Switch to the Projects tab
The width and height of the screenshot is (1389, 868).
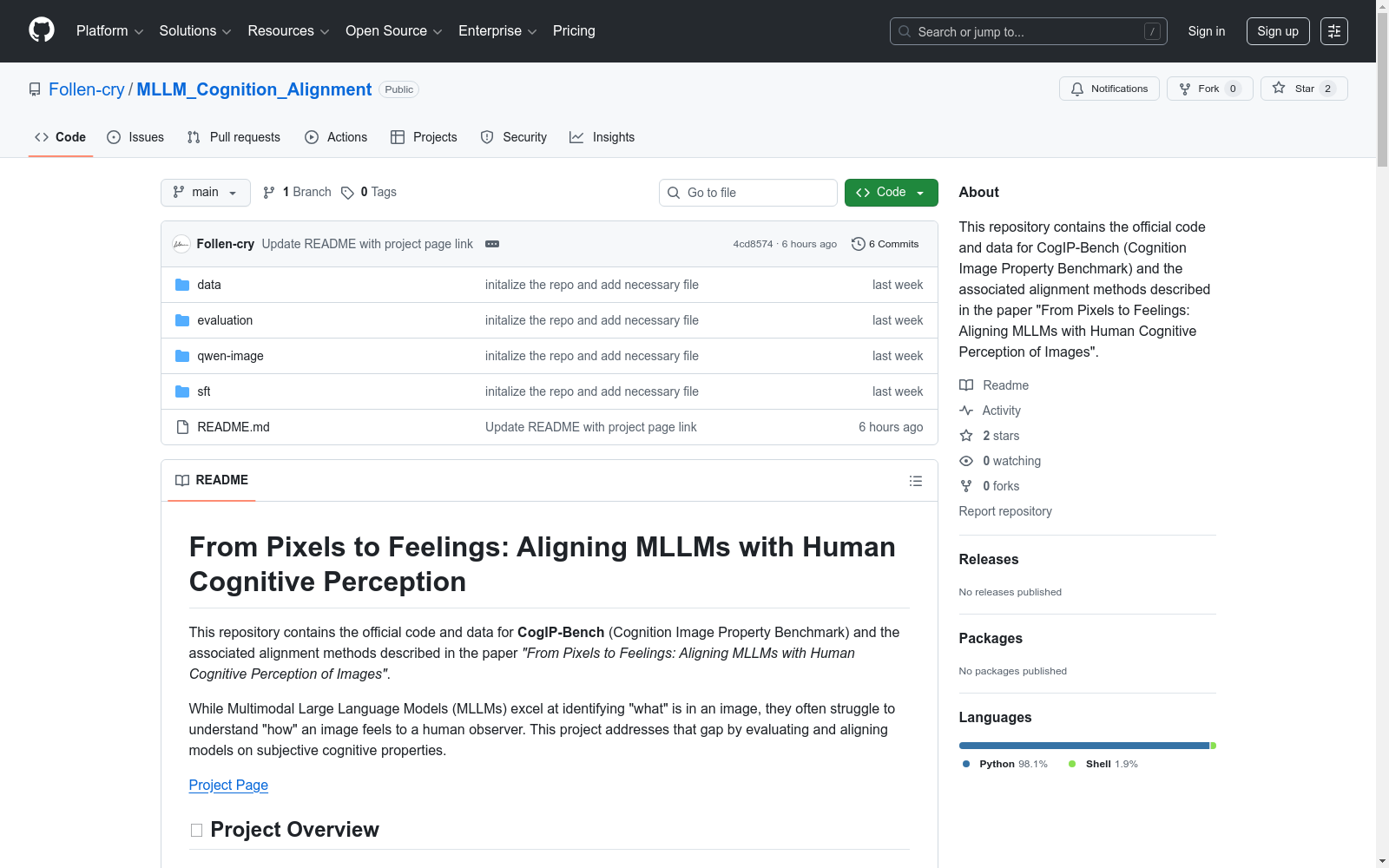tap(424, 137)
